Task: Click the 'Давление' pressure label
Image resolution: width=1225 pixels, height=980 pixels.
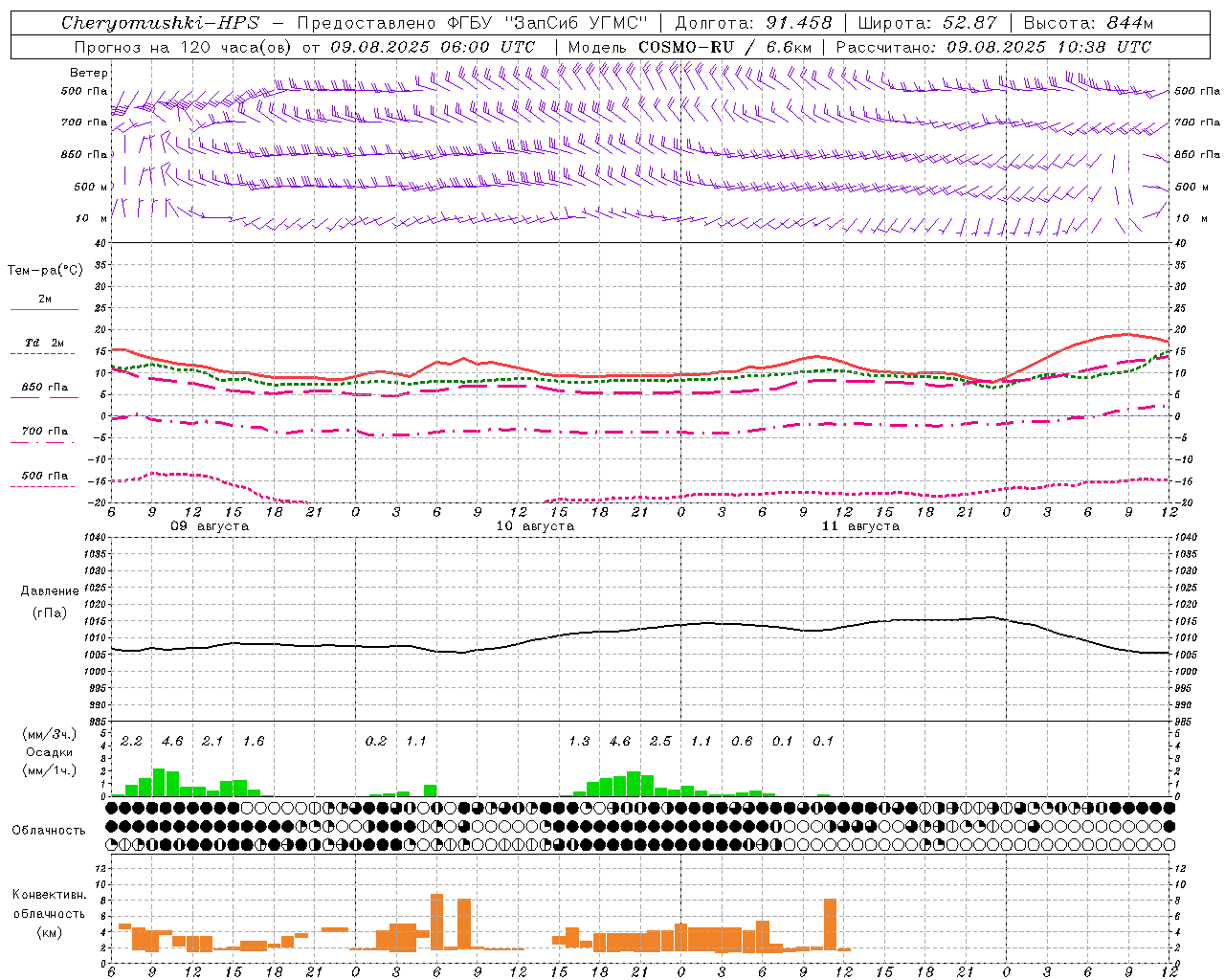Action: pyautogui.click(x=50, y=591)
